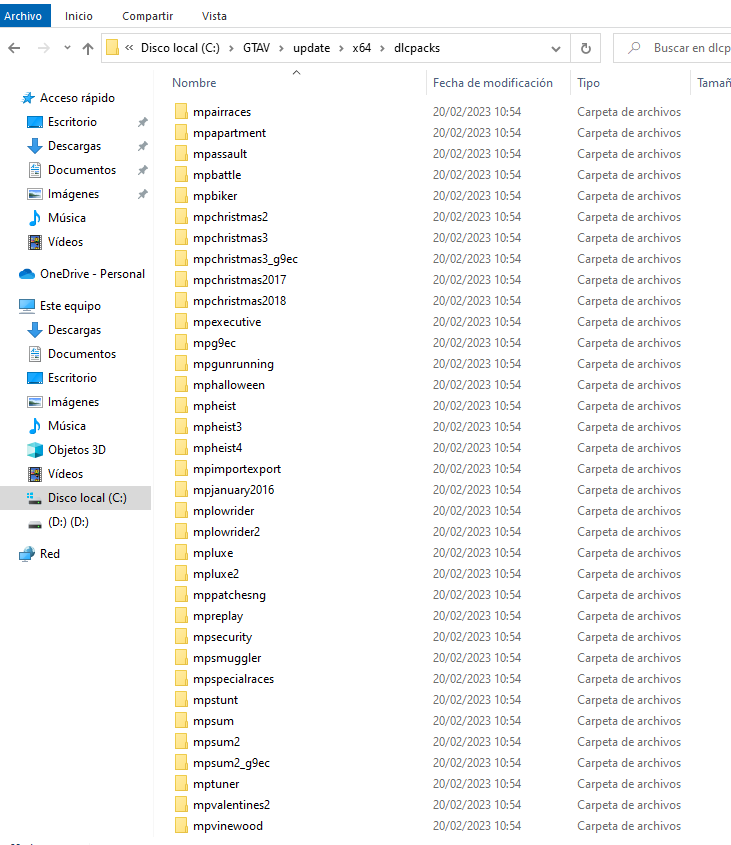
Task: Open pinned Descargas under Acceso rápido
Action: click(74, 146)
